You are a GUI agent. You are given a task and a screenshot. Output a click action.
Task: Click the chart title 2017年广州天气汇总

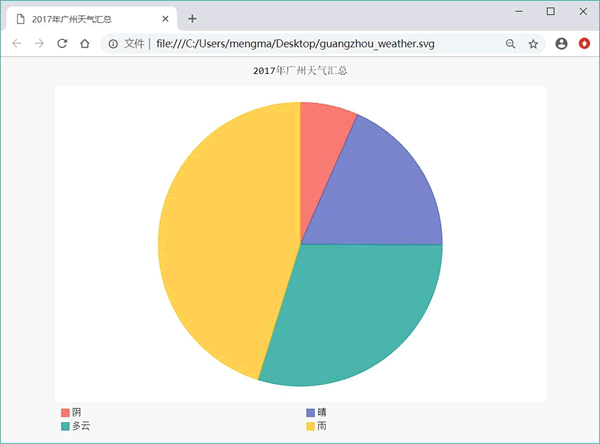(300, 70)
